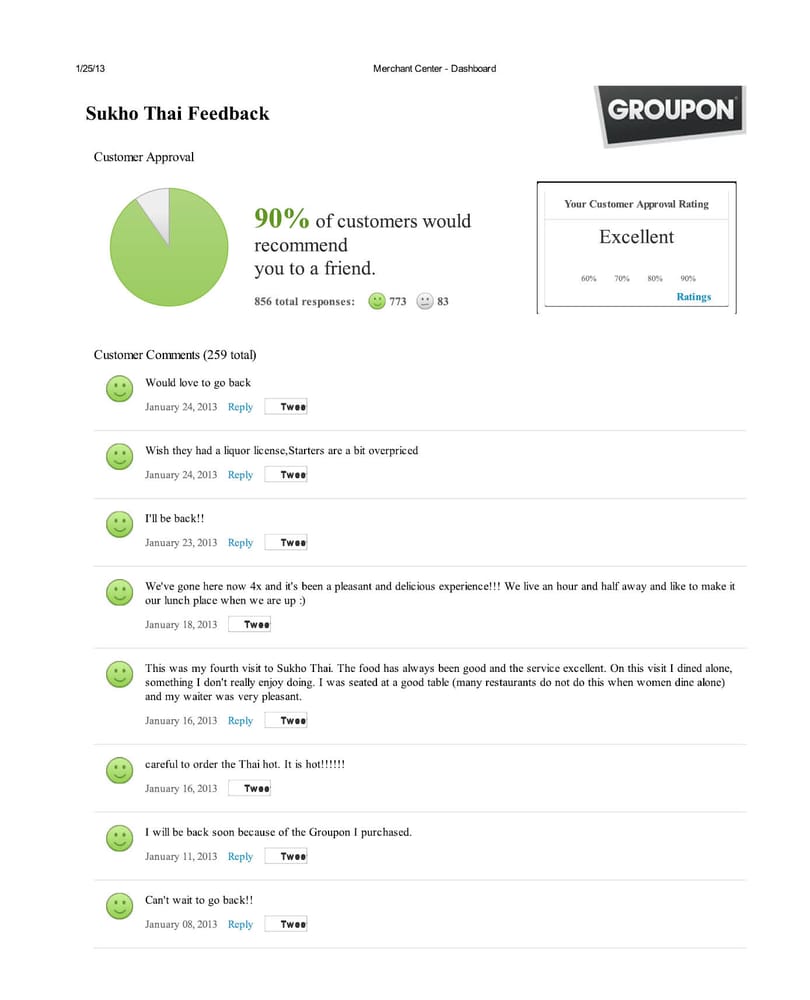810x1000 pixels.
Task: Reply to the January 11 Groupon purchase comment
Action: (x=240, y=857)
